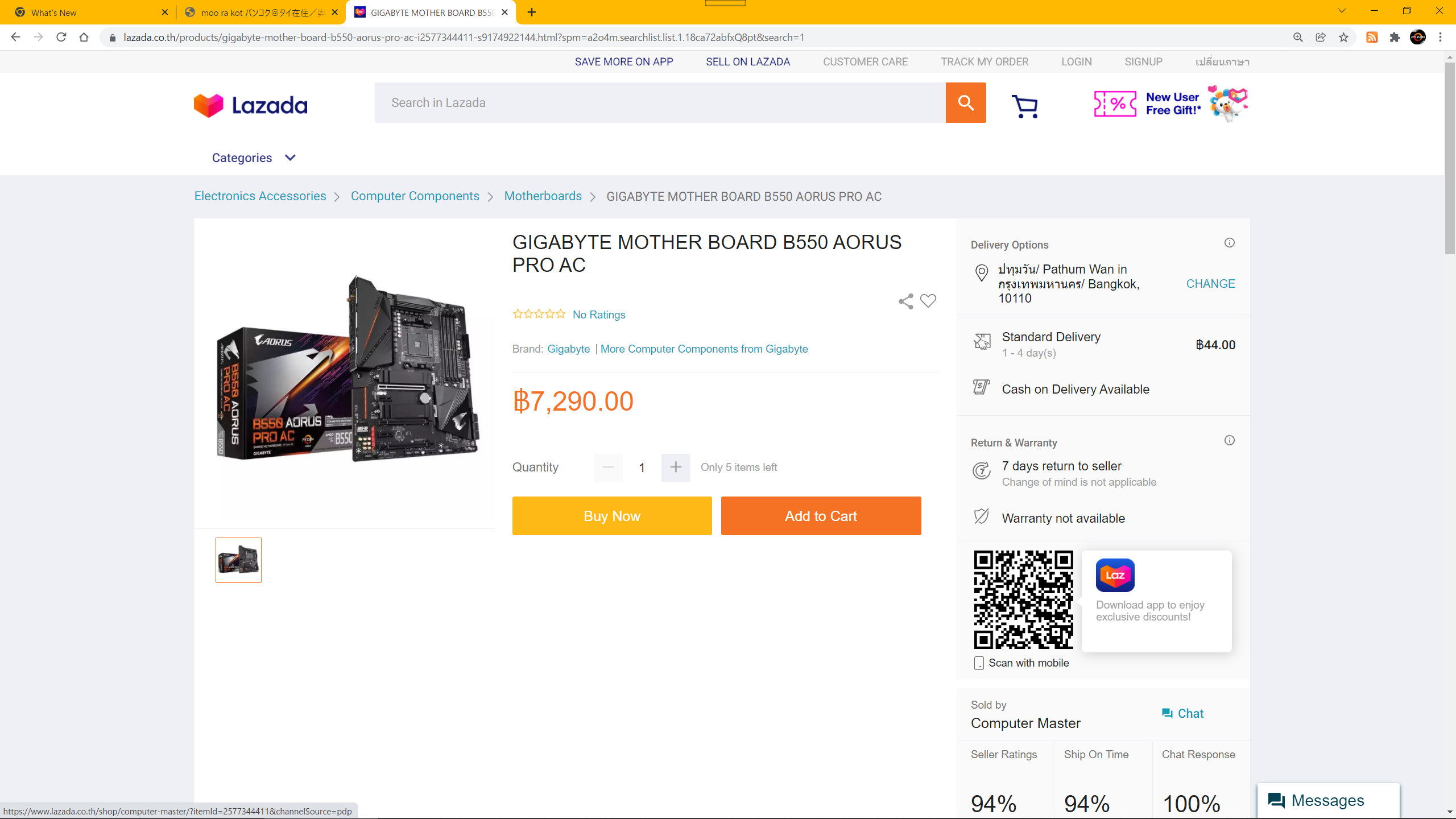The image size is (1456, 819).
Task: Open CUSTOMER CARE menu
Action: click(x=865, y=62)
